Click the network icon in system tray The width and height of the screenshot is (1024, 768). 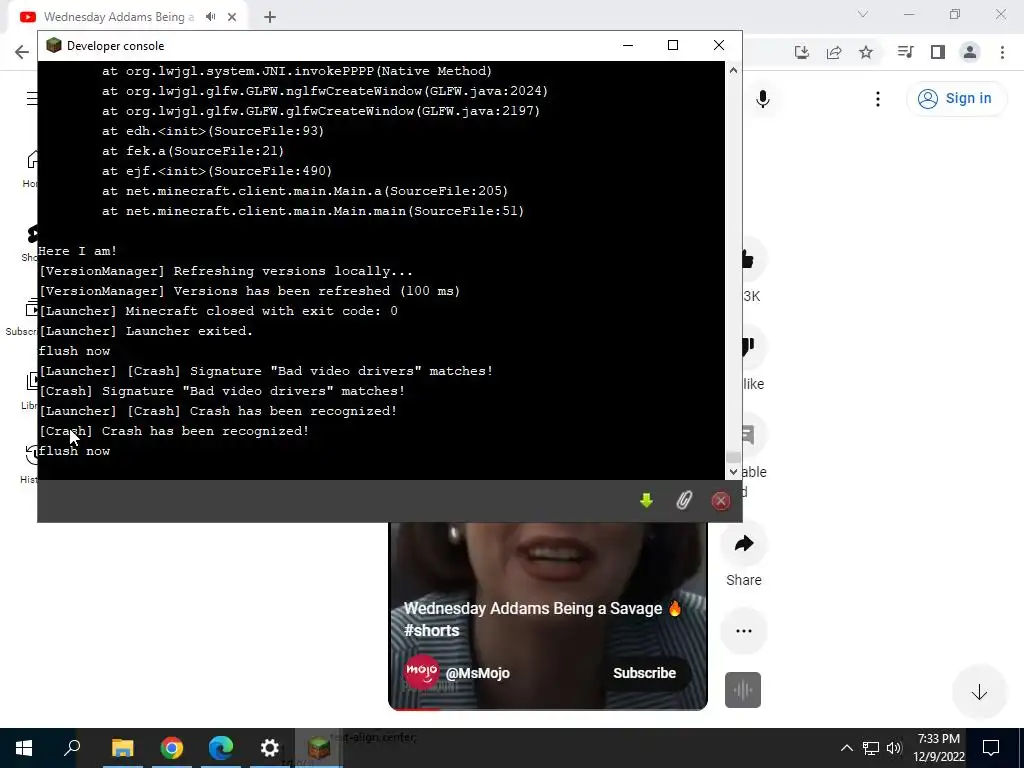click(871, 748)
